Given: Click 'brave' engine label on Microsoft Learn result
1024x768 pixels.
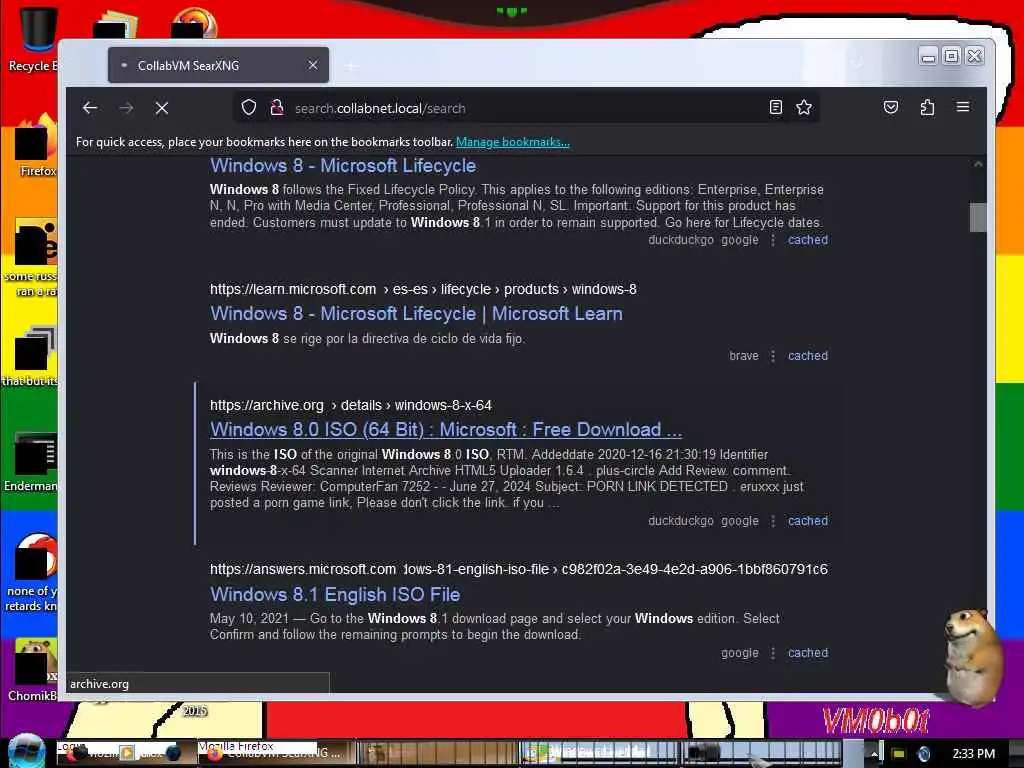Looking at the screenshot, I should point(744,356).
